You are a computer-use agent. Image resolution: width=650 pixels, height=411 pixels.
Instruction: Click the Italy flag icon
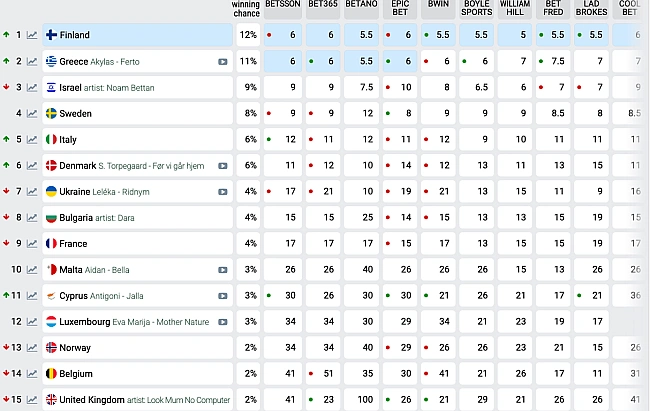pyautogui.click(x=51, y=139)
